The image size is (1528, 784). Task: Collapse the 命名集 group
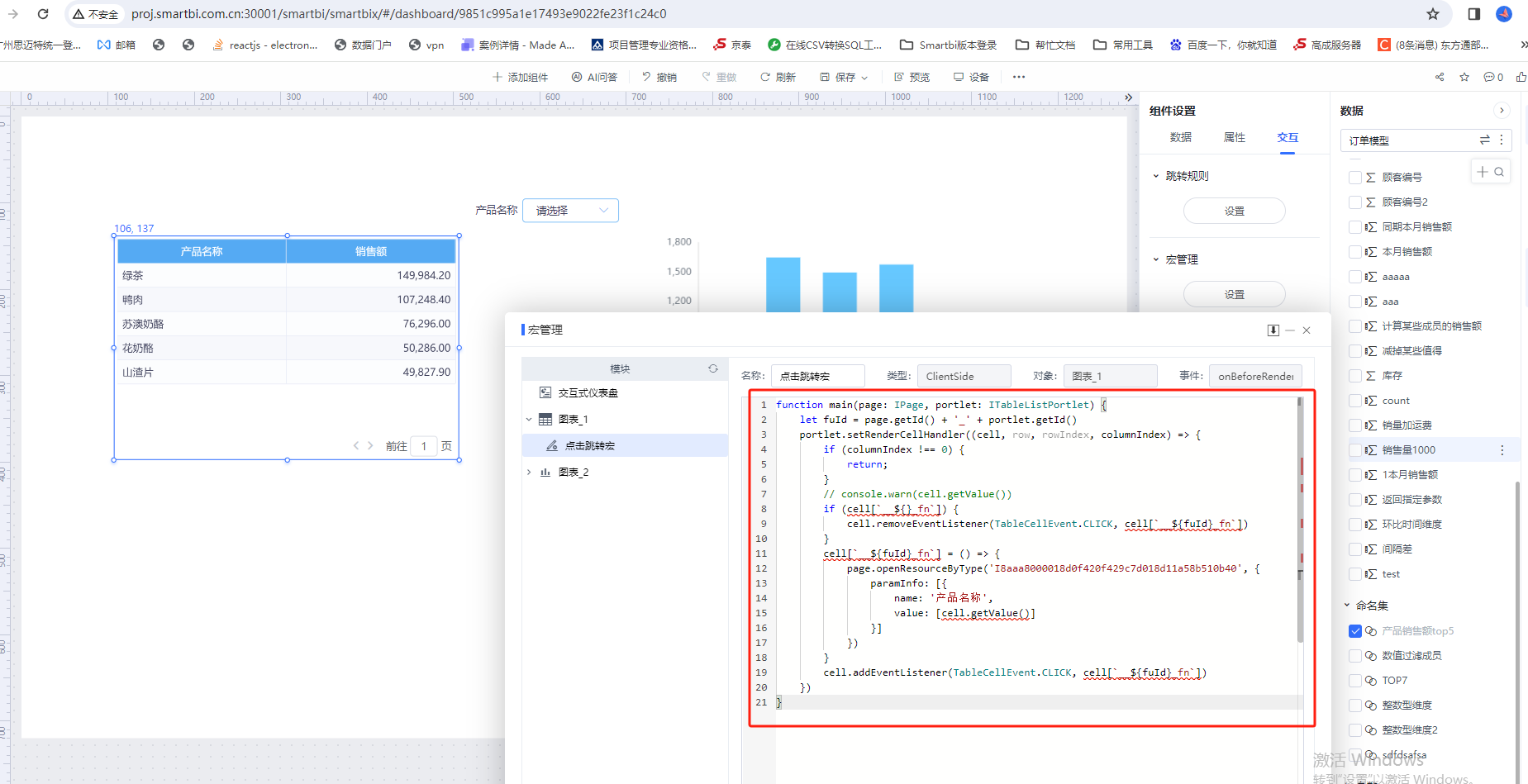1347,606
